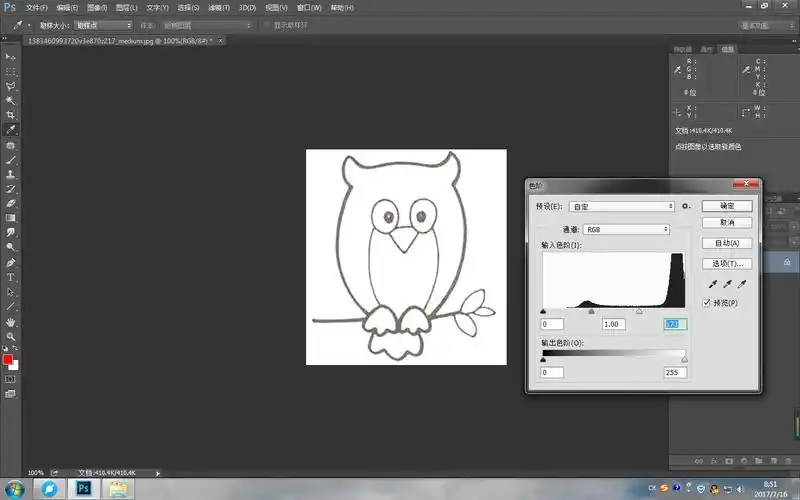Select the Smudge/Blur tool

(x=10, y=232)
